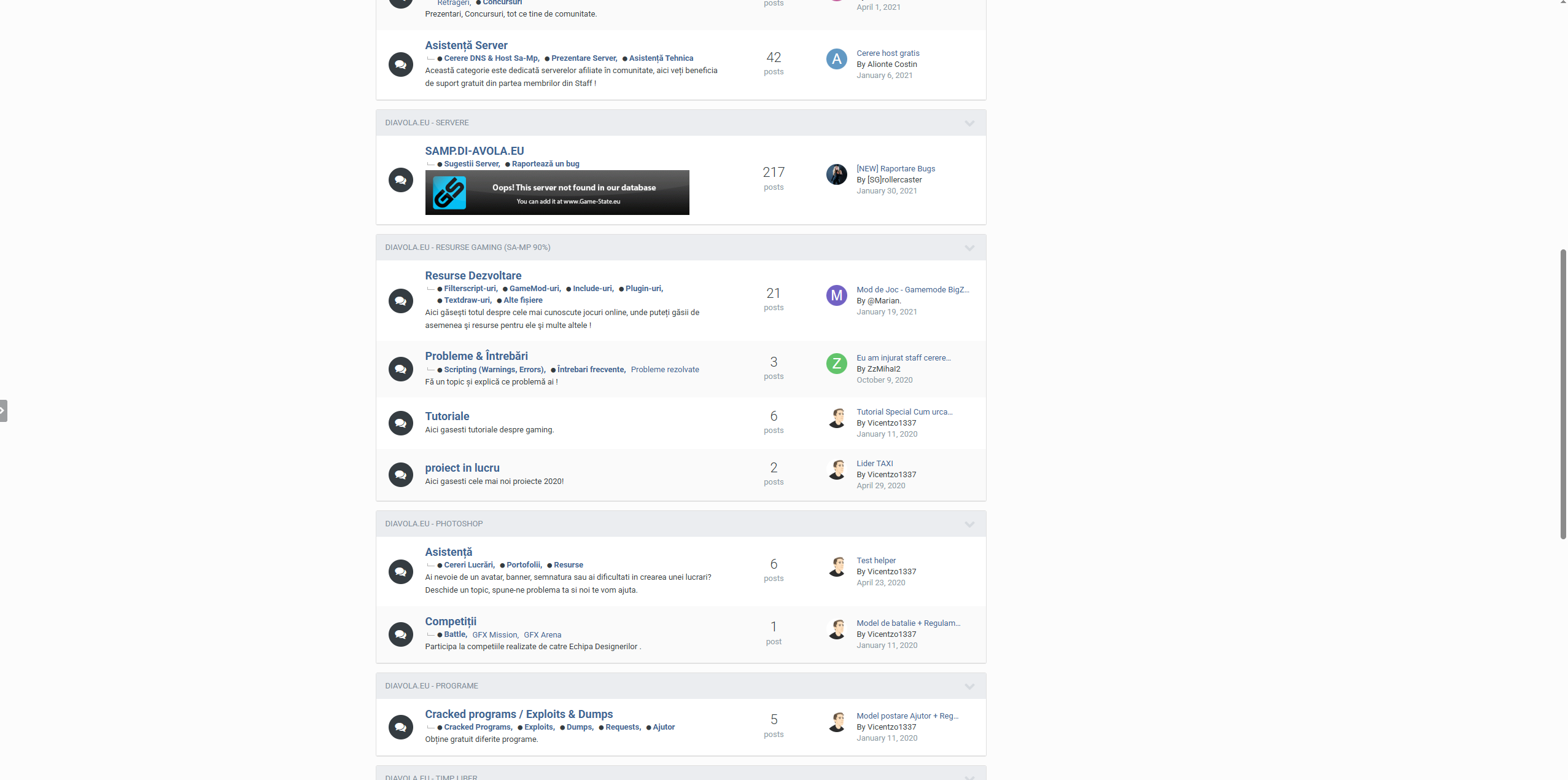Open Alionte Costin's letter A avatar
1568x780 pixels.
pyautogui.click(x=836, y=59)
